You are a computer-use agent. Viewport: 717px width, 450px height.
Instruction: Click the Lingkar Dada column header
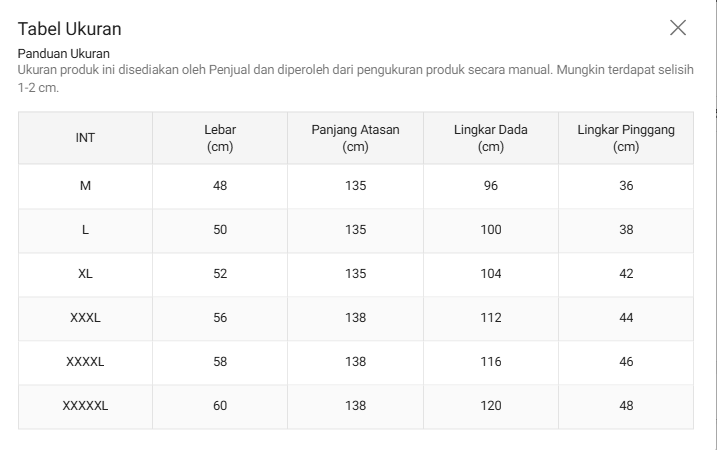click(491, 138)
